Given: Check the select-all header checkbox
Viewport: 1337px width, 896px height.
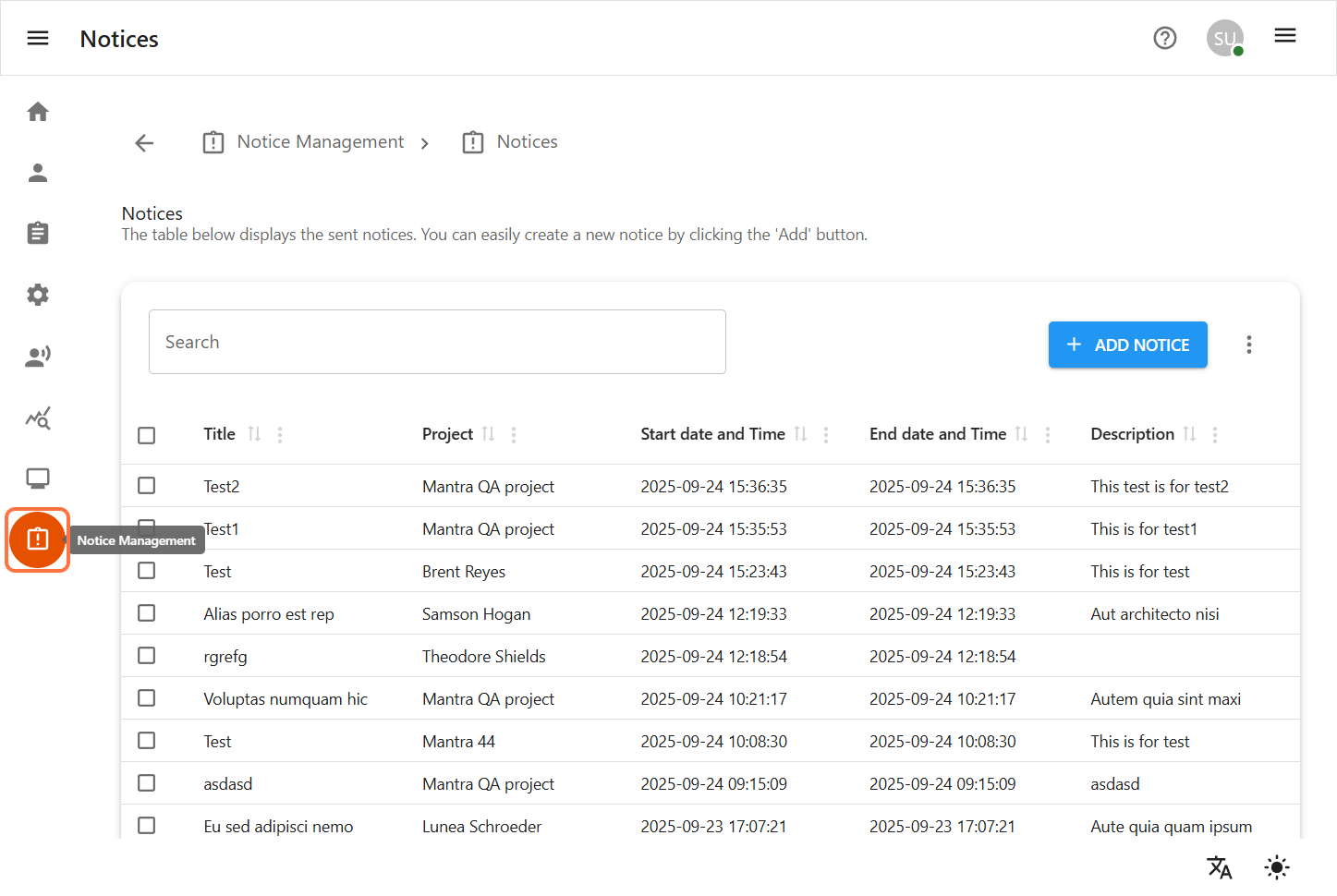Looking at the screenshot, I should [x=147, y=435].
